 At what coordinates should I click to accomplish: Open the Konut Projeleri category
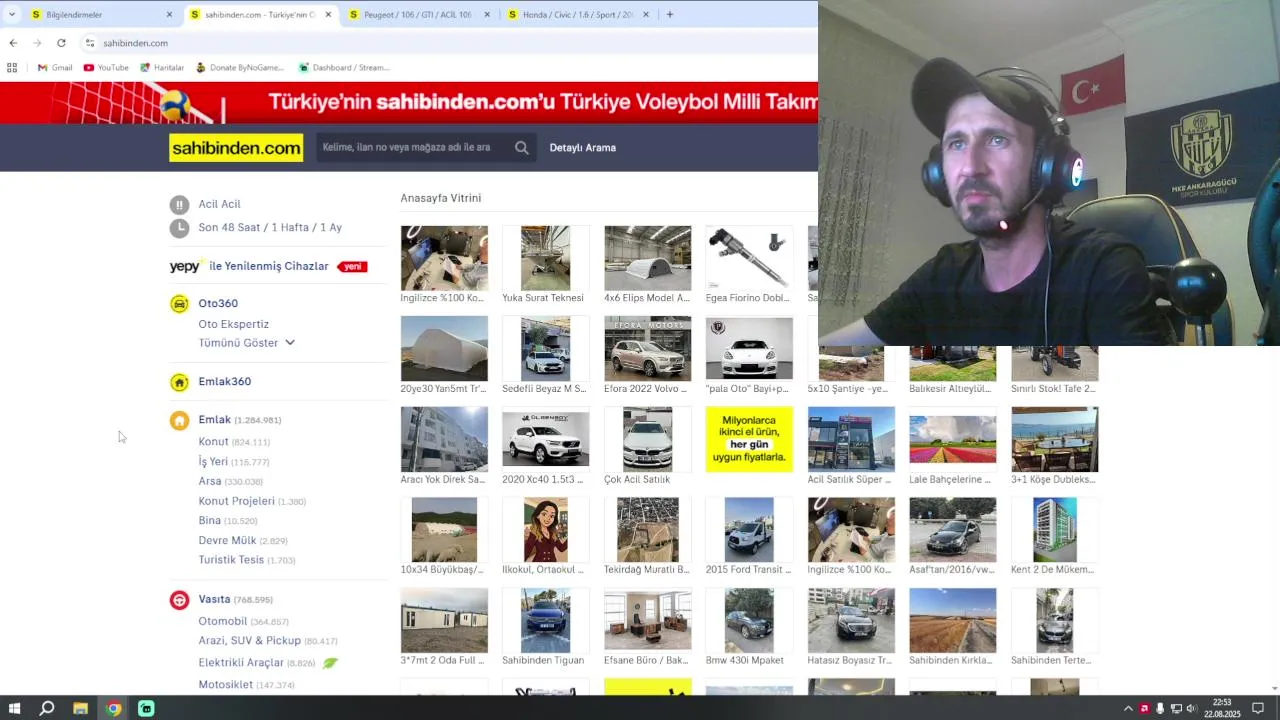coord(236,502)
